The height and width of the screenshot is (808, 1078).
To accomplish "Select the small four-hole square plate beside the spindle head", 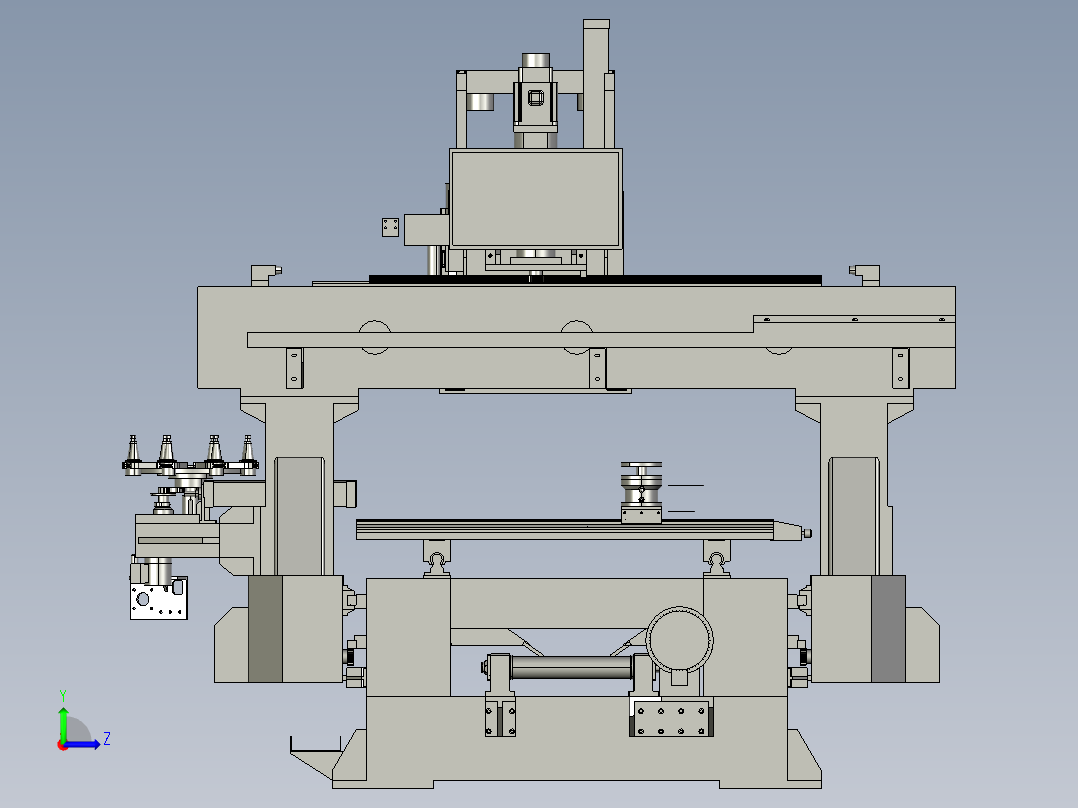I will (390, 227).
